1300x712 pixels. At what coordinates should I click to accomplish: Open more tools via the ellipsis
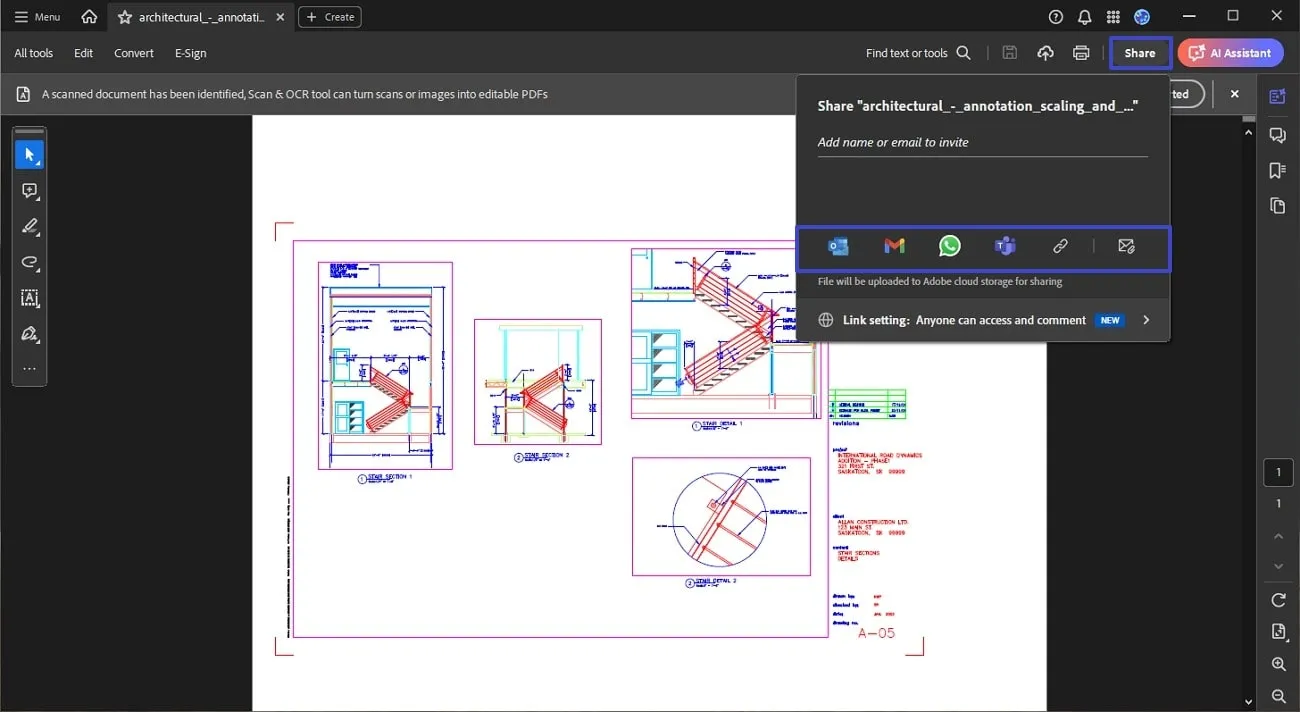point(29,369)
